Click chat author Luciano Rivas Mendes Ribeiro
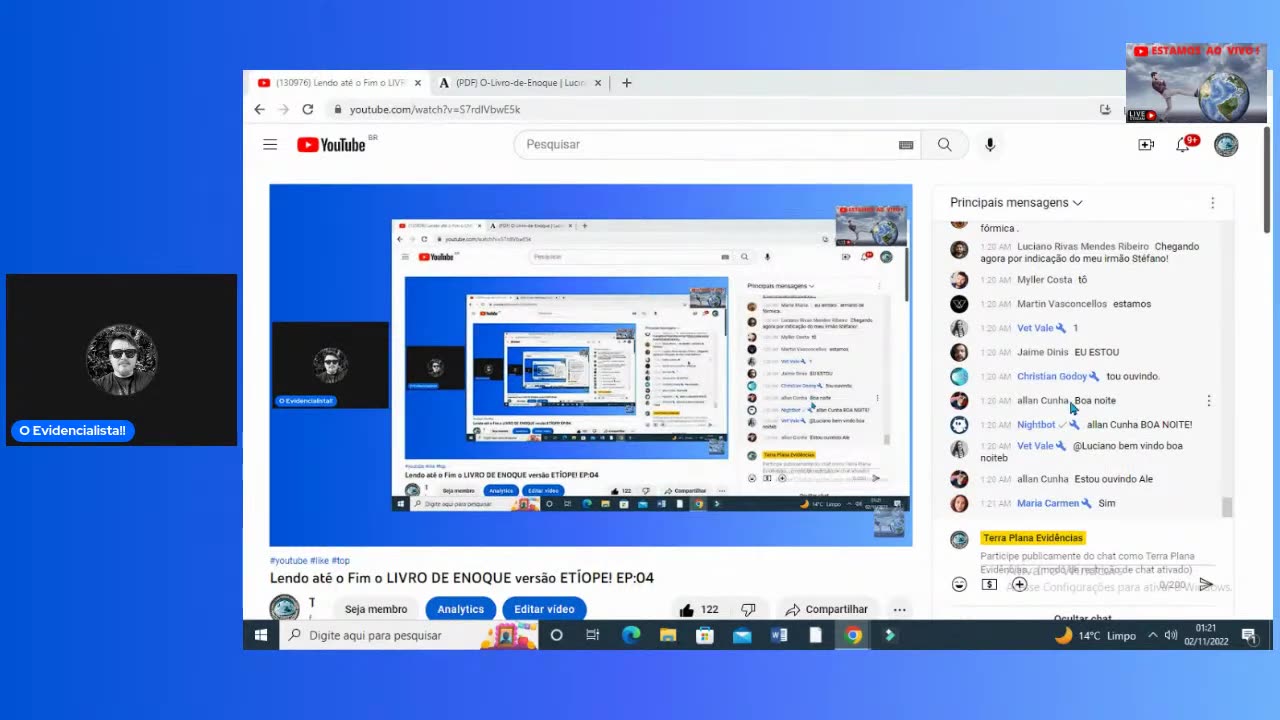The height and width of the screenshot is (720, 1280). (1083, 246)
